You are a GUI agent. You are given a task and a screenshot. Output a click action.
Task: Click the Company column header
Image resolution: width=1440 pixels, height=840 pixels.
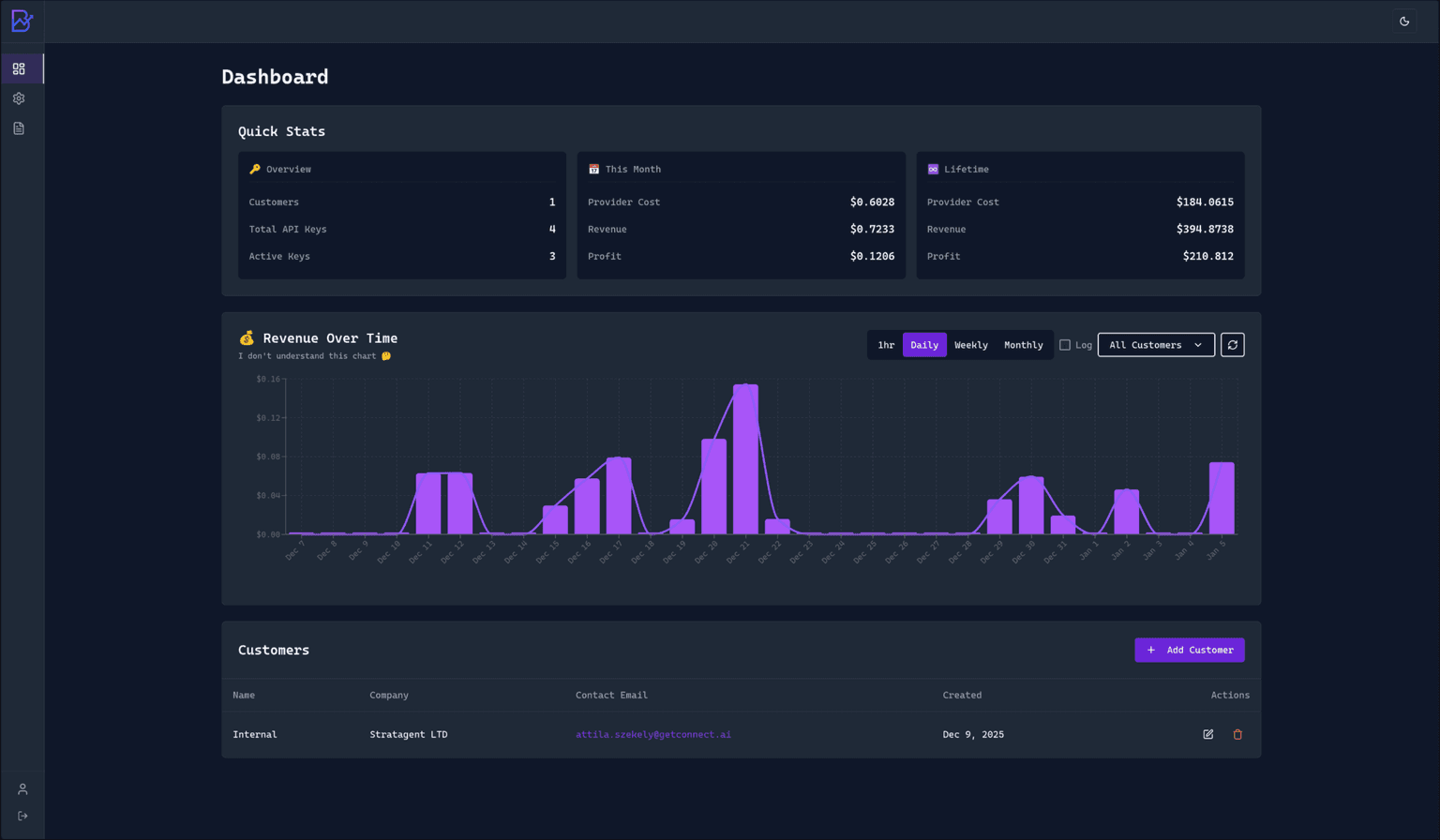(389, 696)
